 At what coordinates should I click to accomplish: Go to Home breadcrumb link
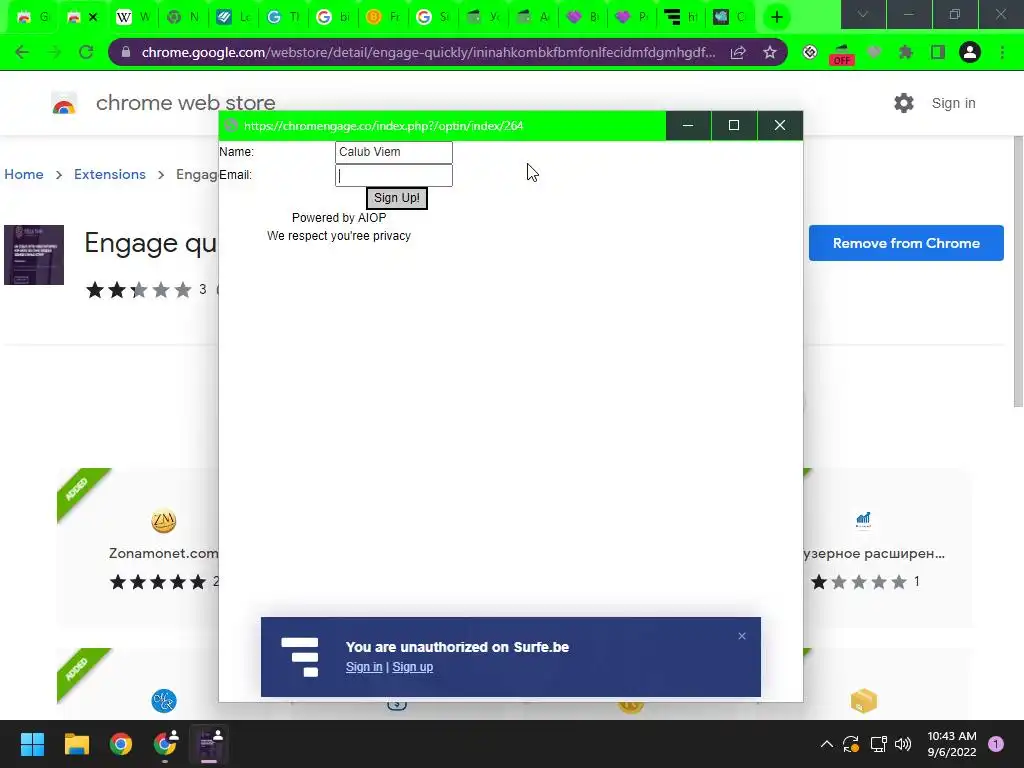24,174
